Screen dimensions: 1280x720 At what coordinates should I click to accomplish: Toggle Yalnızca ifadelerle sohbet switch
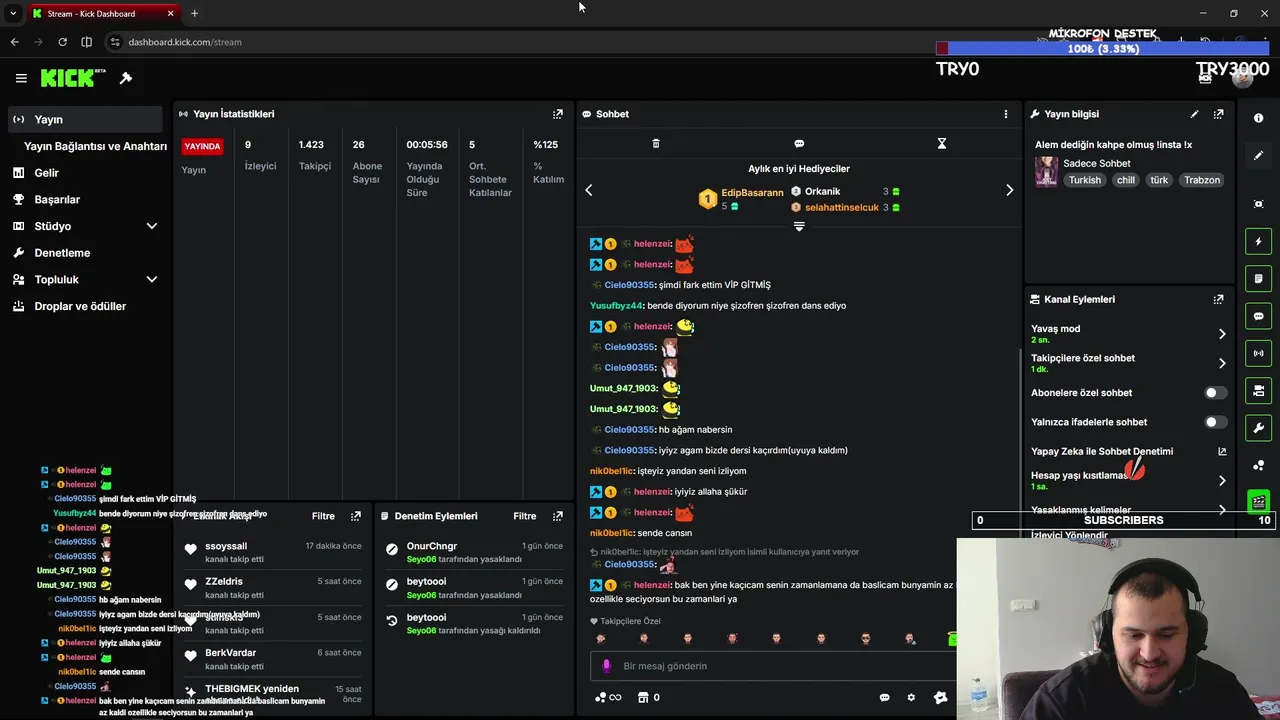click(1215, 422)
